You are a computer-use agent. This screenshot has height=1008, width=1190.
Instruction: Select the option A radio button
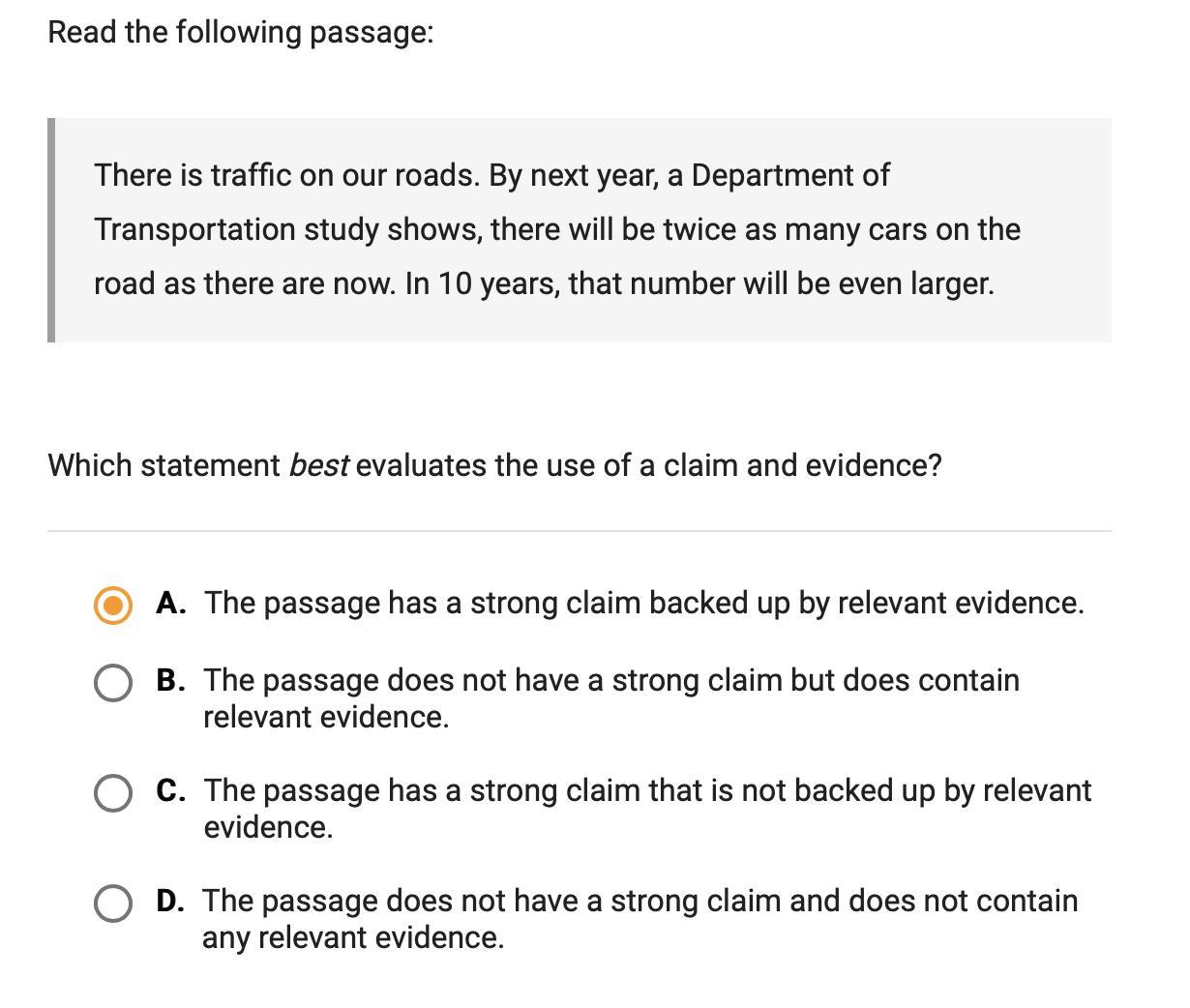113,606
